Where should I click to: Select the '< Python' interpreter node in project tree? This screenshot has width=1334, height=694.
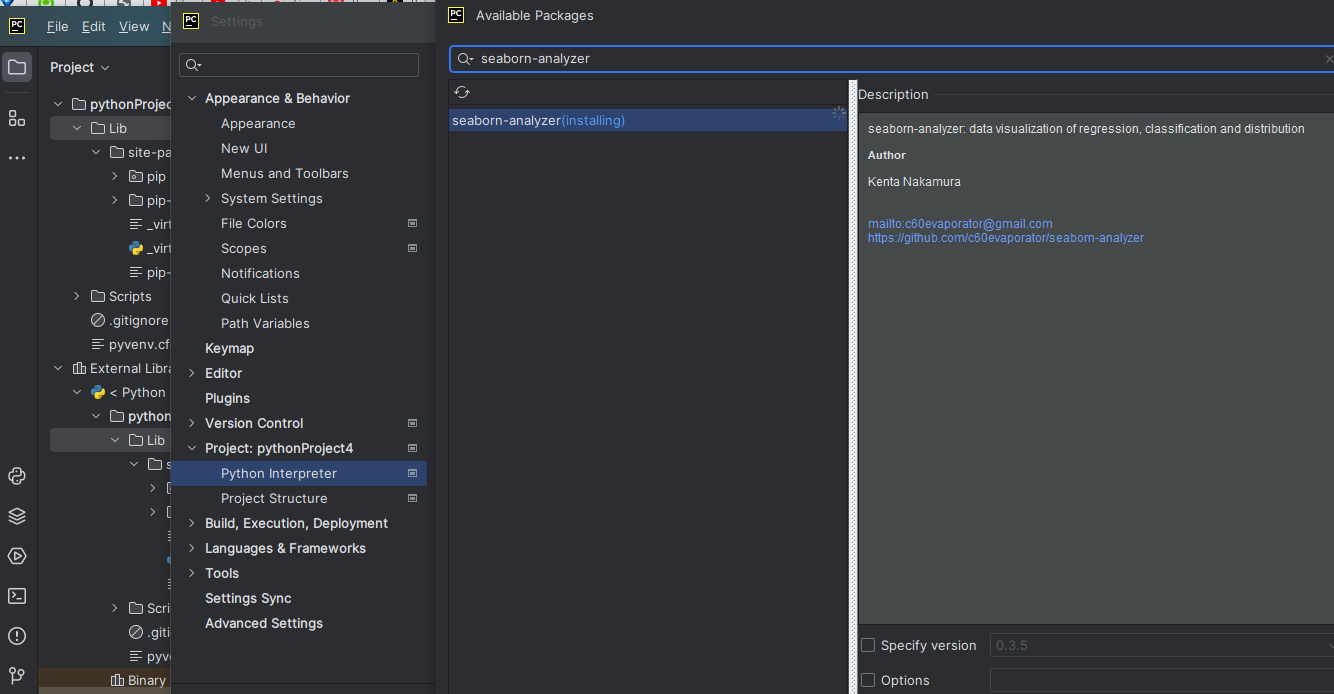[129, 392]
